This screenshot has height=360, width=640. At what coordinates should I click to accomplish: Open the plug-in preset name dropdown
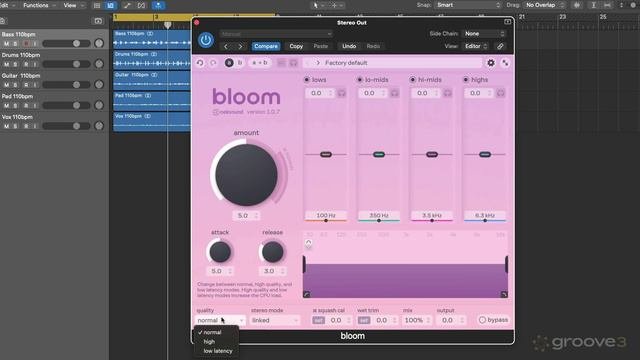coord(276,34)
